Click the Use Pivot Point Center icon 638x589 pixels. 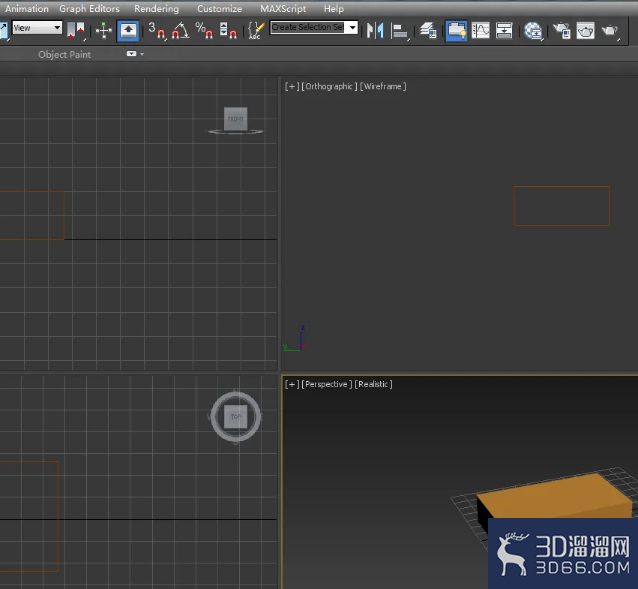point(76,31)
